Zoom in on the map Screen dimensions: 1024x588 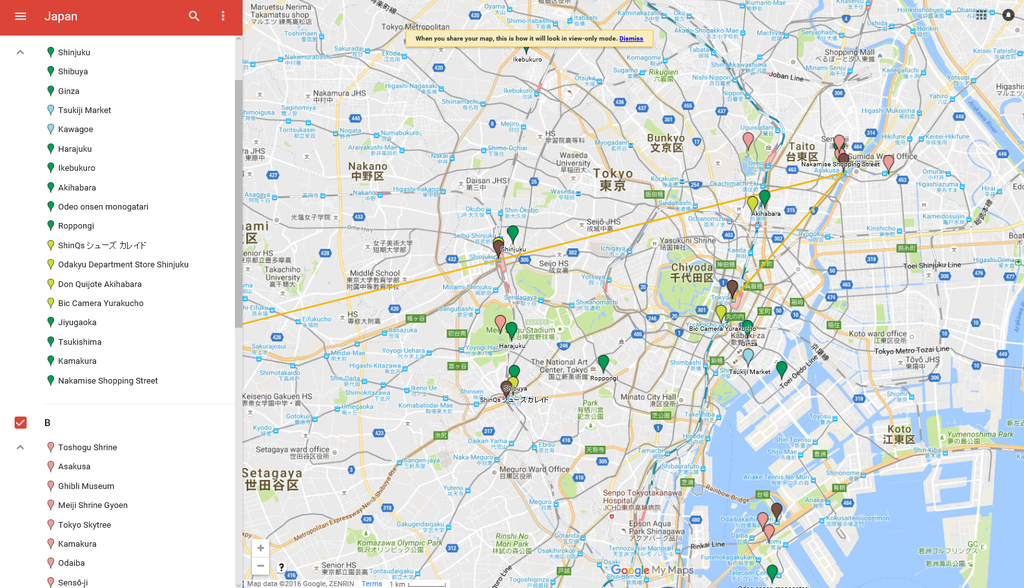(260, 548)
